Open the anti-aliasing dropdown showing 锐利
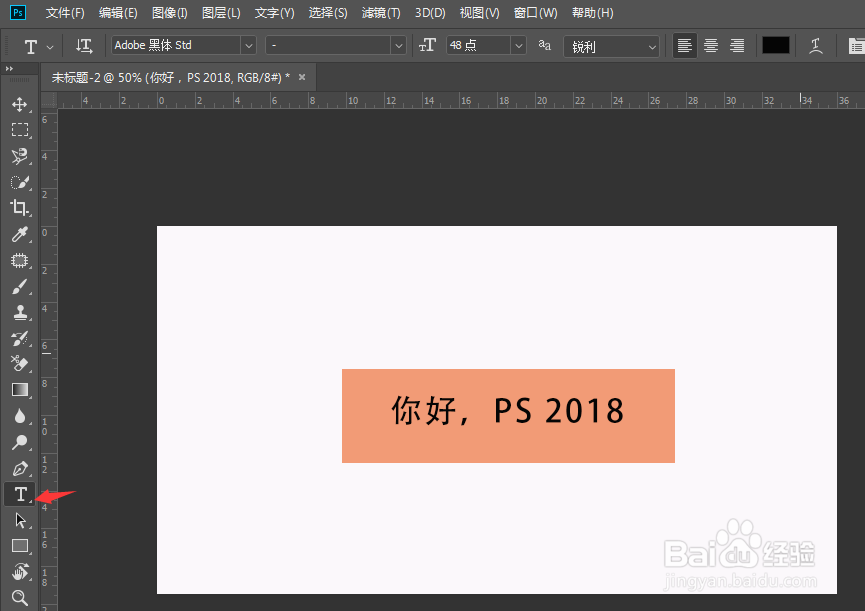Viewport: 865px width, 611px height. [650, 45]
